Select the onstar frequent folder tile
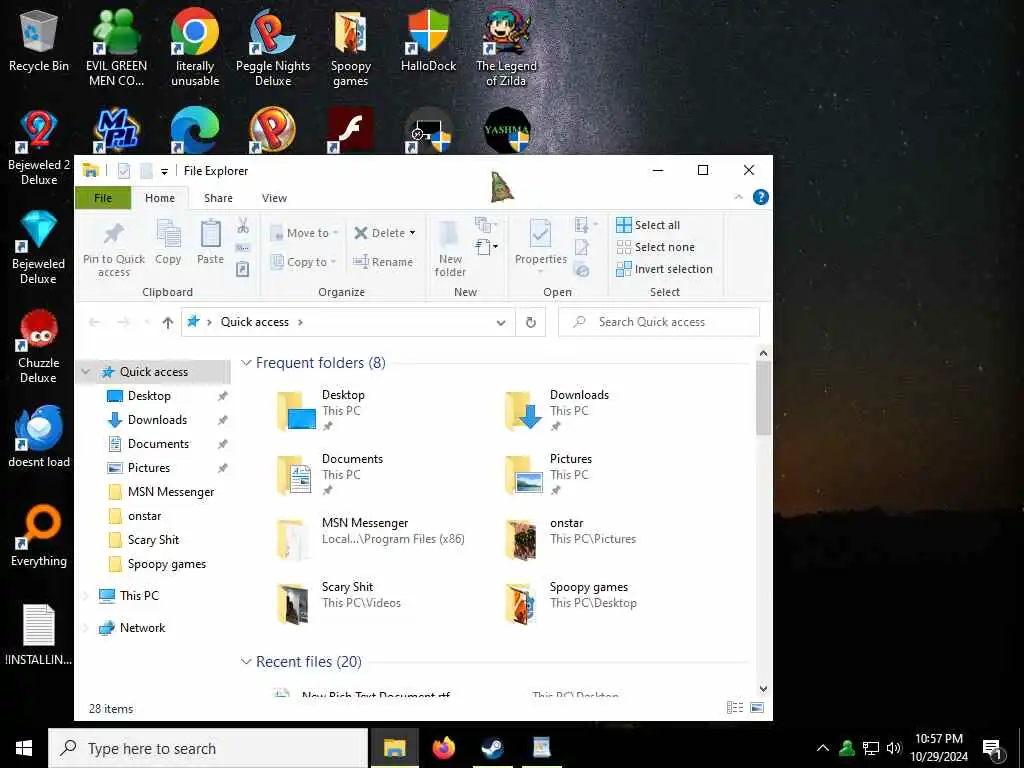The width and height of the screenshot is (1024, 768). tap(571, 538)
